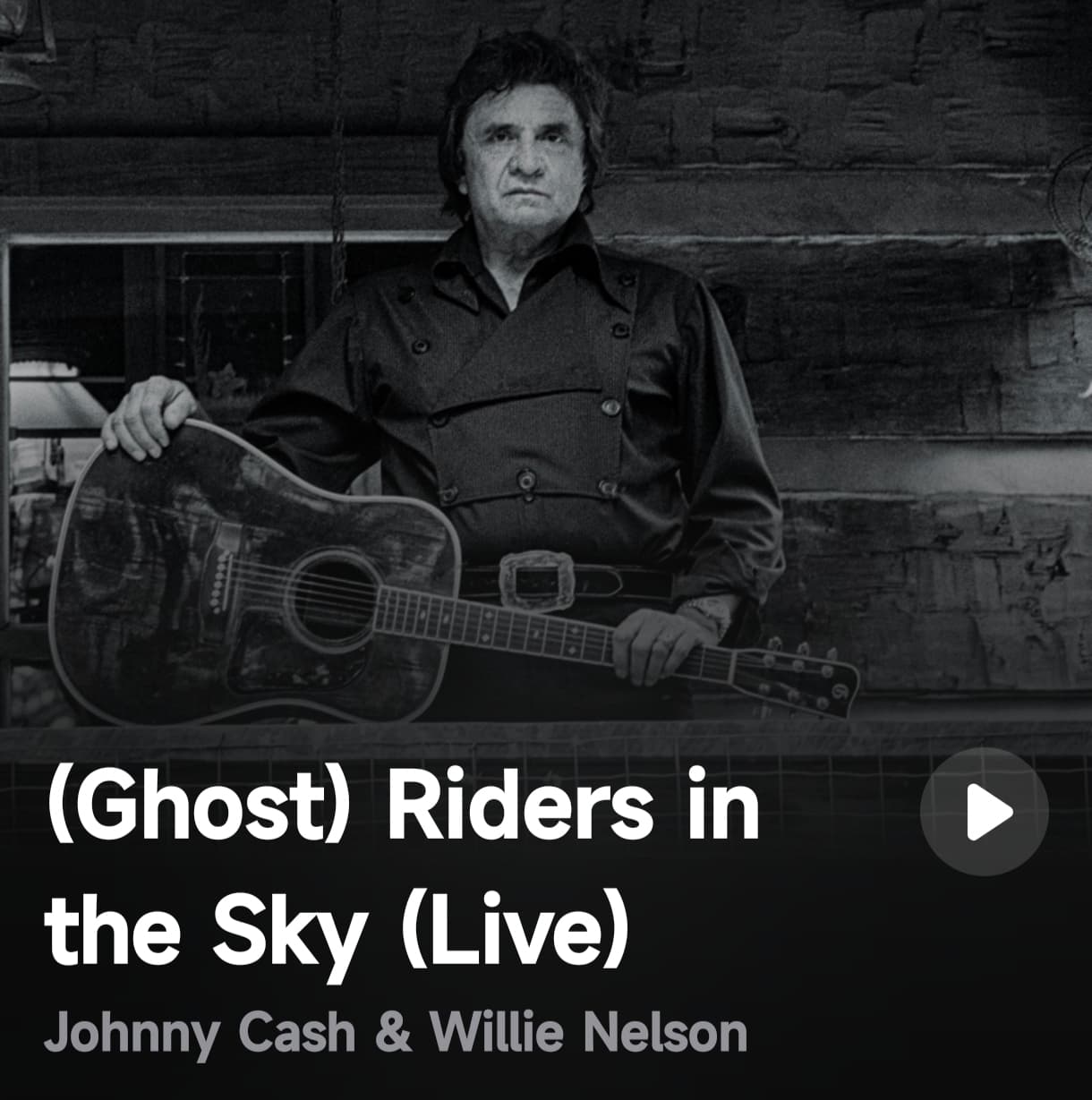Click the circular gray play button background
Image resolution: width=1092 pixels, height=1100 pixels.
tap(984, 812)
